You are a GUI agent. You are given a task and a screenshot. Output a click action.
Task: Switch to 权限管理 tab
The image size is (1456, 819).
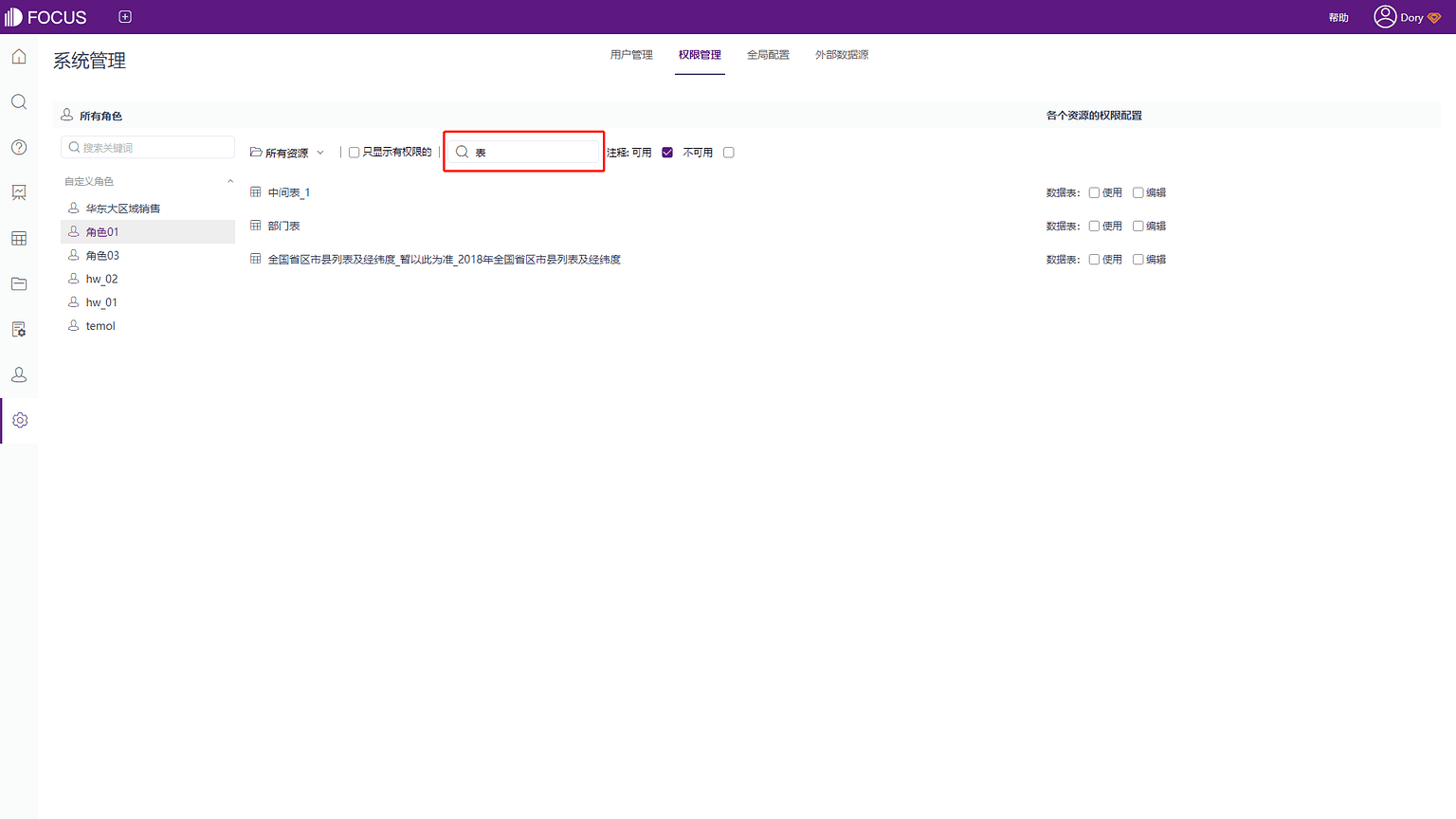[700, 55]
